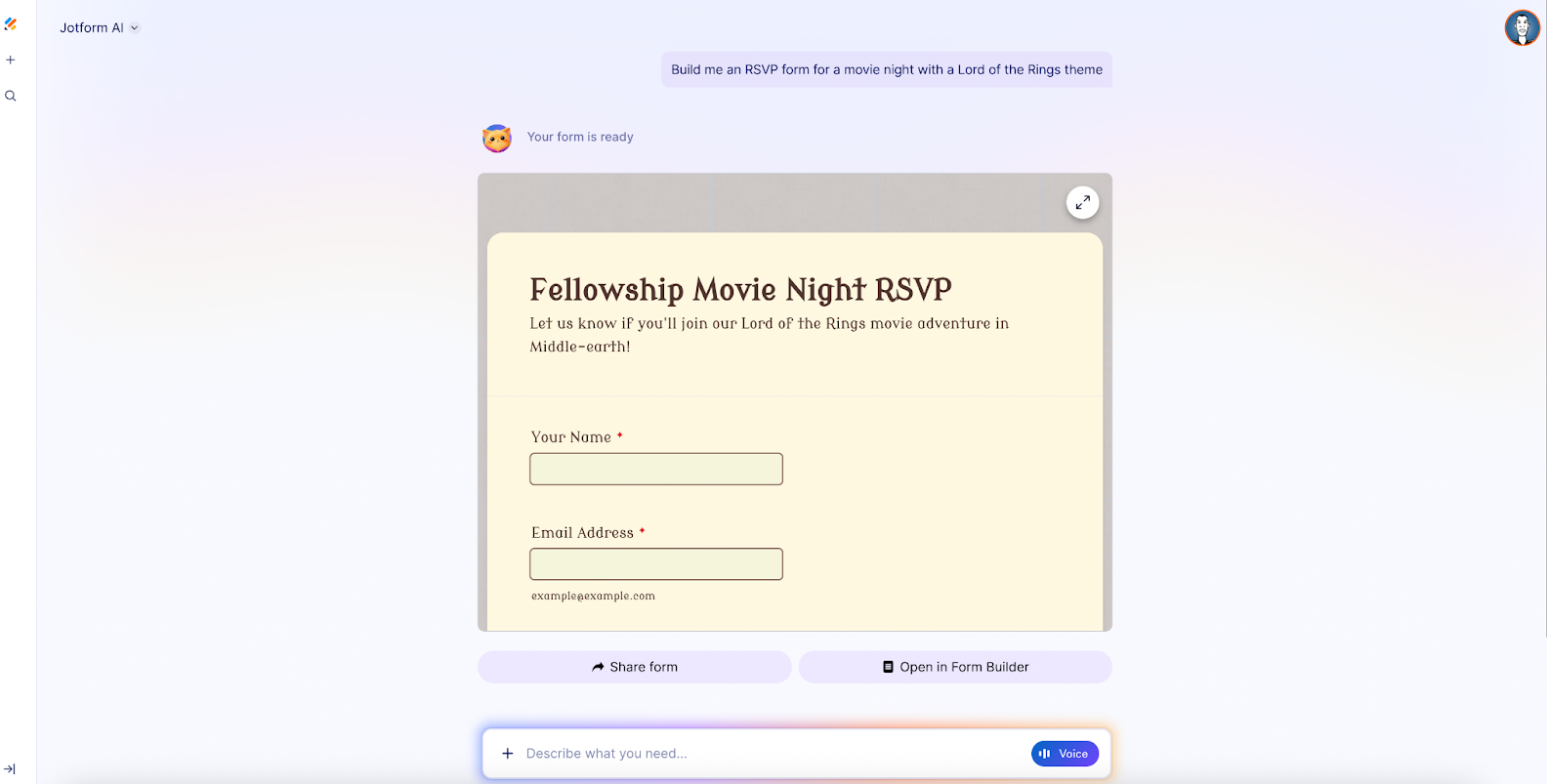Click the attach plus icon in the message box
1547x784 pixels.
(x=507, y=753)
